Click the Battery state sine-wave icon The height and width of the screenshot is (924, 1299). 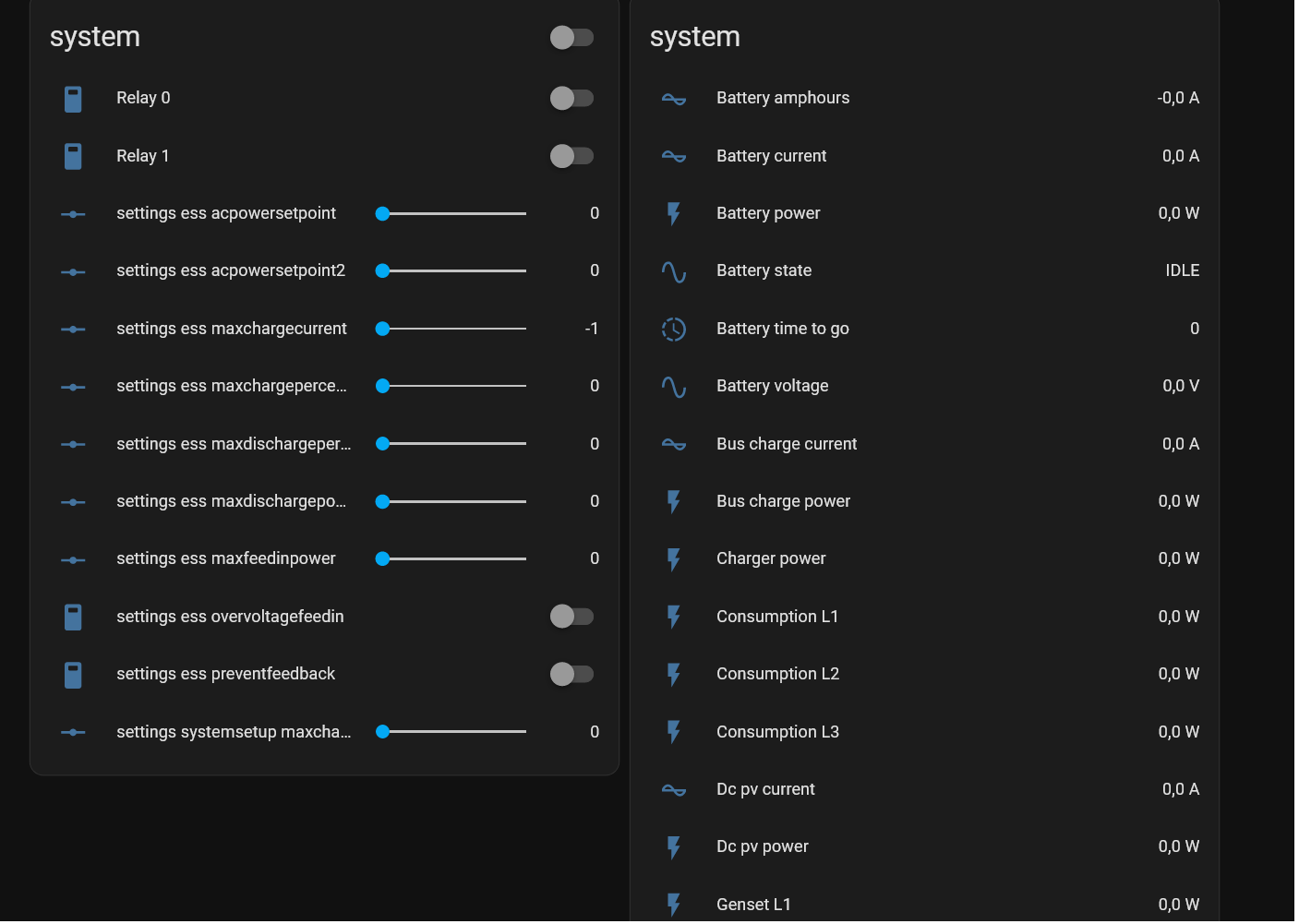click(x=674, y=271)
